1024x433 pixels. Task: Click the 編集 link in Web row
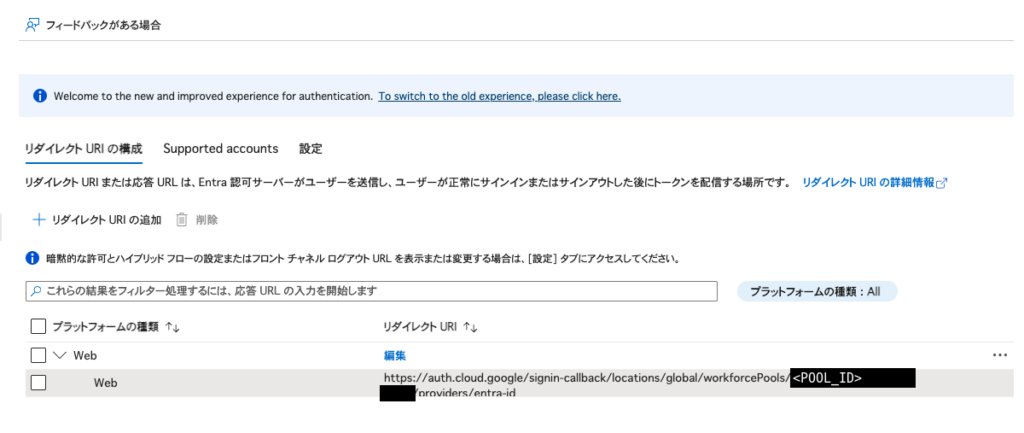pyautogui.click(x=394, y=355)
